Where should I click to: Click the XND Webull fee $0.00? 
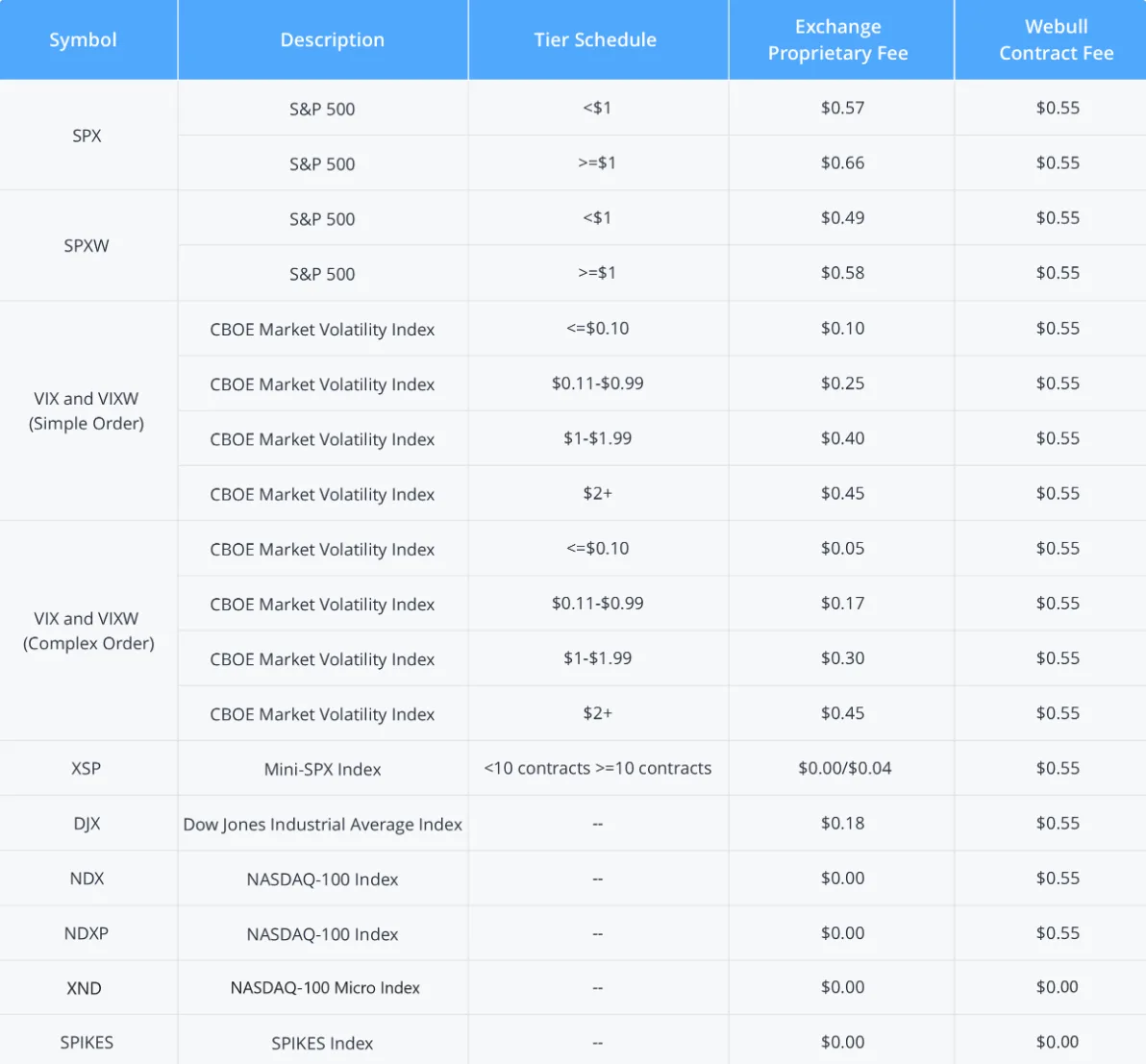click(1057, 987)
